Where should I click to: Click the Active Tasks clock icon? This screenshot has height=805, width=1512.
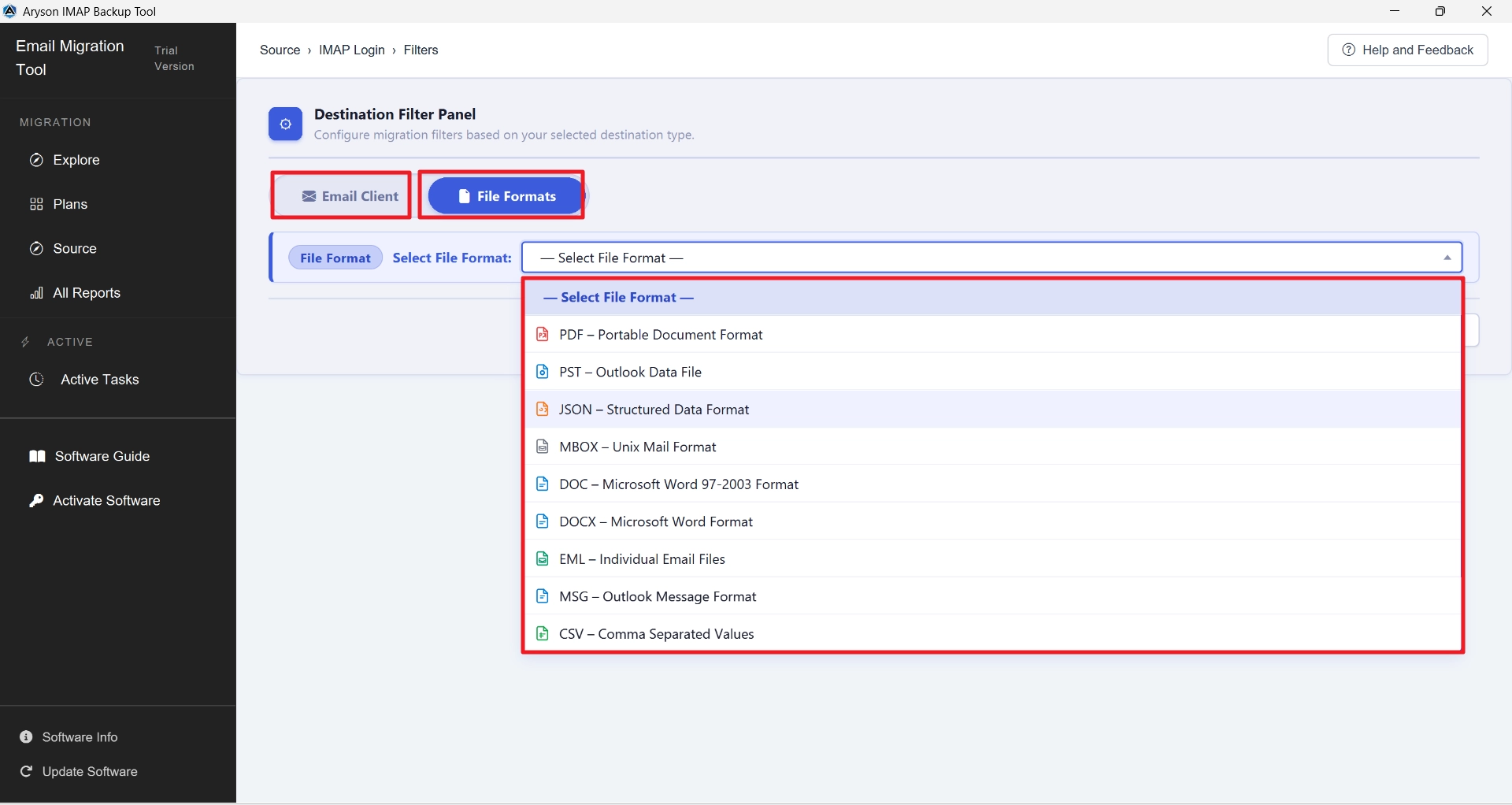pos(36,379)
